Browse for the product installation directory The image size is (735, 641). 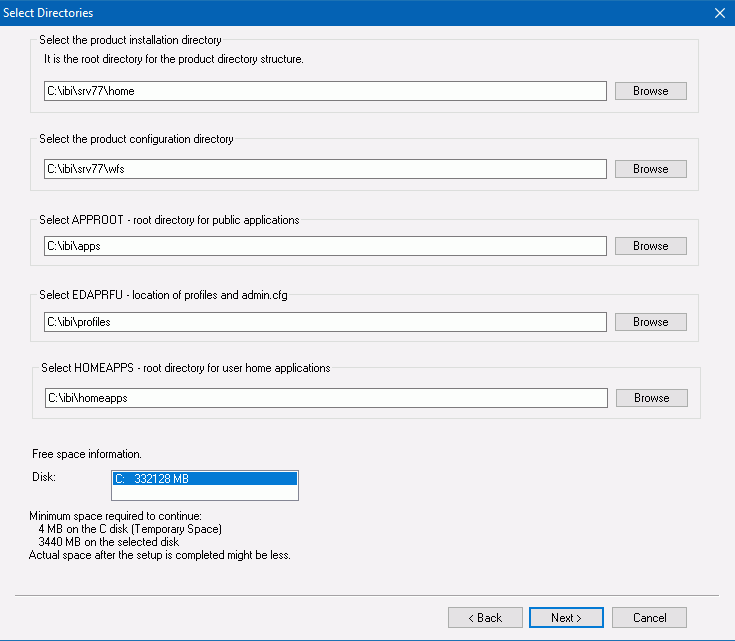pyautogui.click(x=651, y=91)
